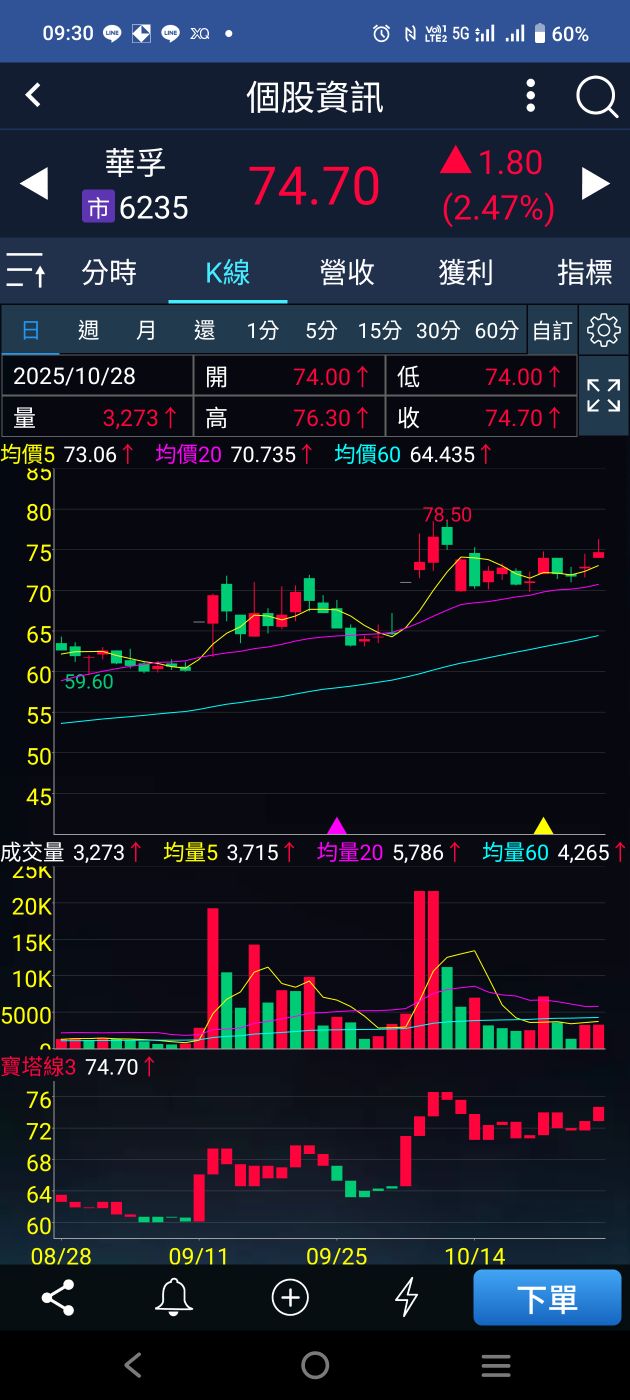Tap the share icon in bottom bar
The image size is (630, 1400).
click(58, 1298)
